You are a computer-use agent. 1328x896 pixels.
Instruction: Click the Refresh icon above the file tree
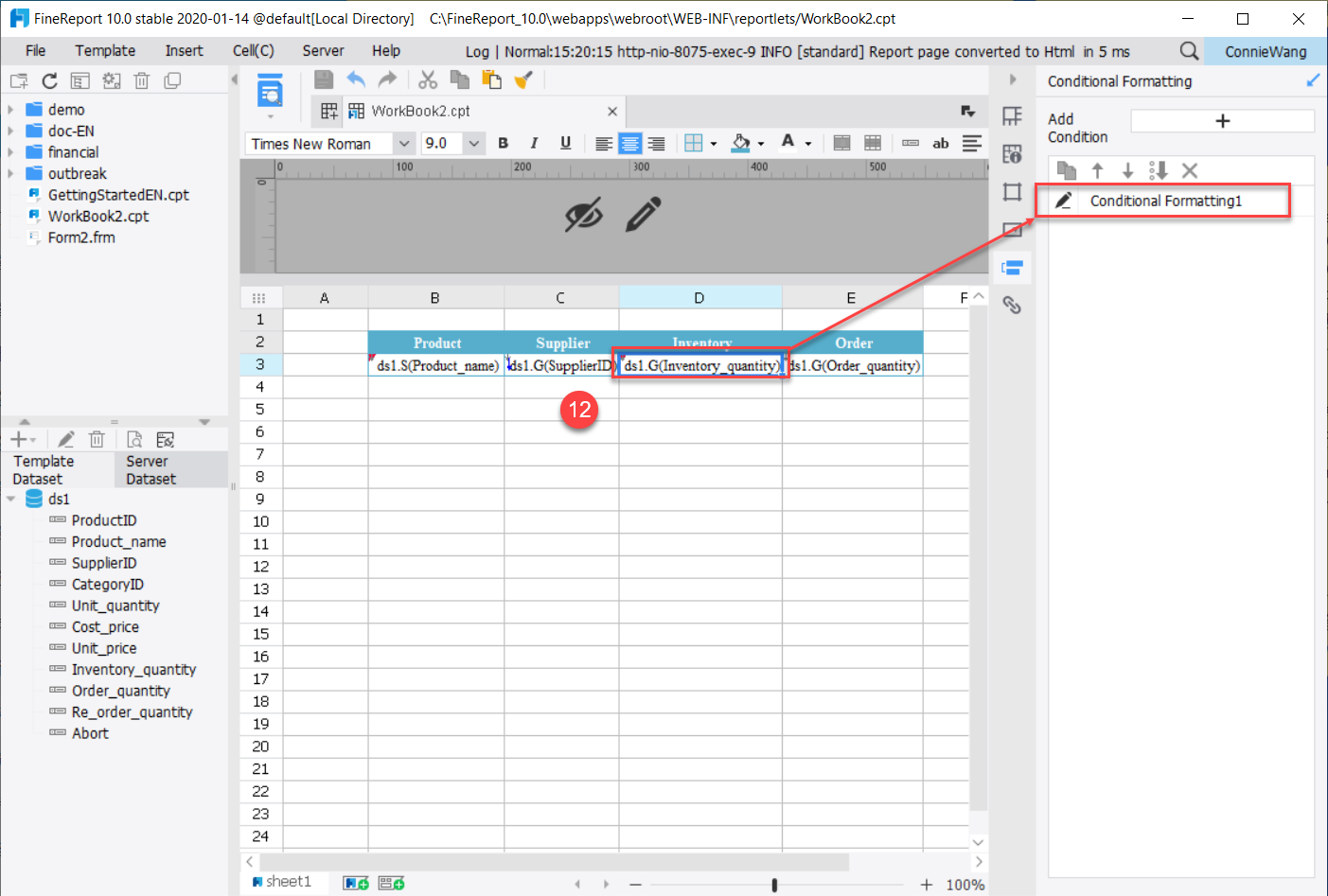click(49, 80)
